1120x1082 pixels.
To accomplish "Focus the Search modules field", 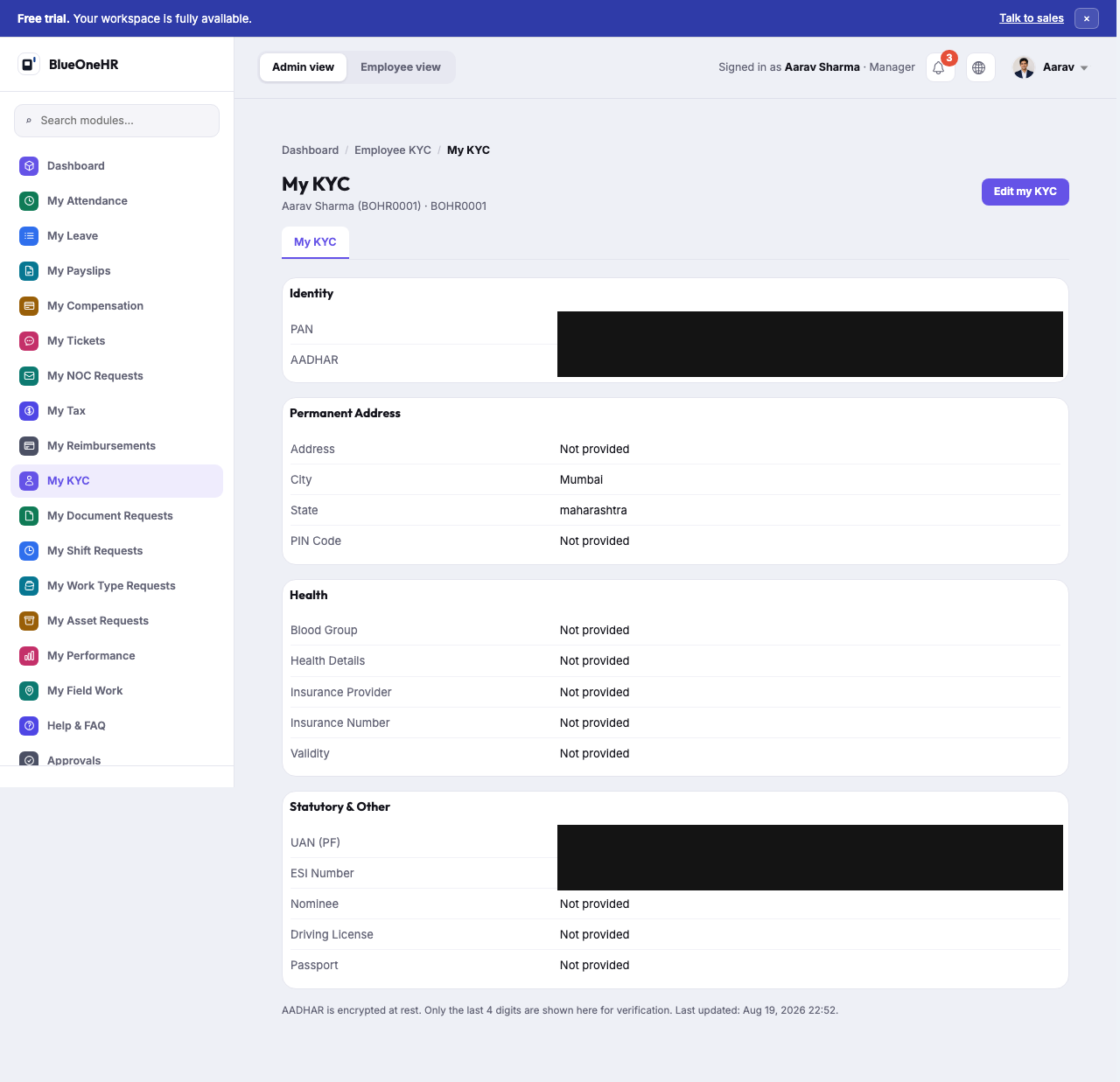I will [116, 121].
